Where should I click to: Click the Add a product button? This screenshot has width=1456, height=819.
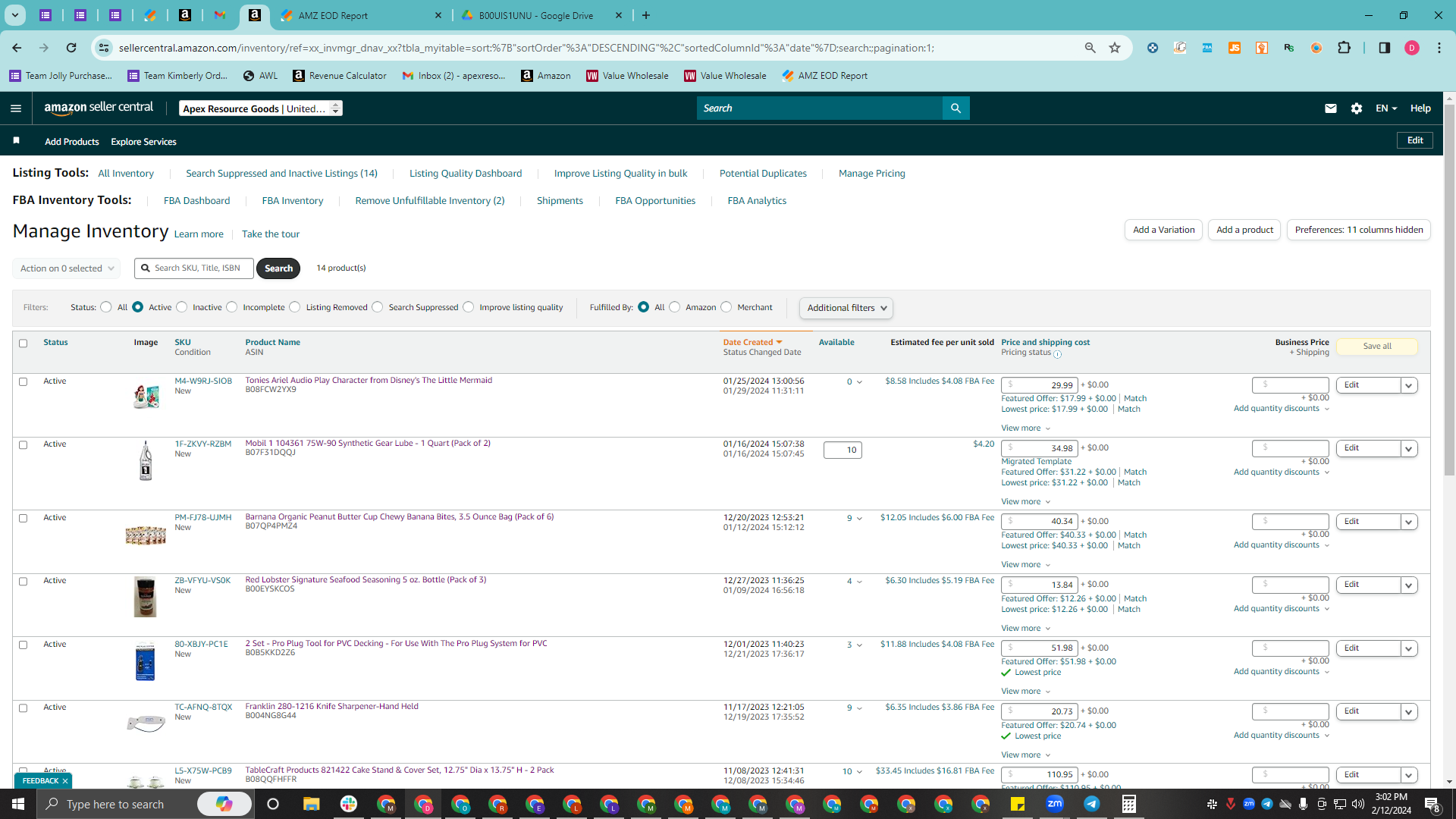click(x=1244, y=230)
